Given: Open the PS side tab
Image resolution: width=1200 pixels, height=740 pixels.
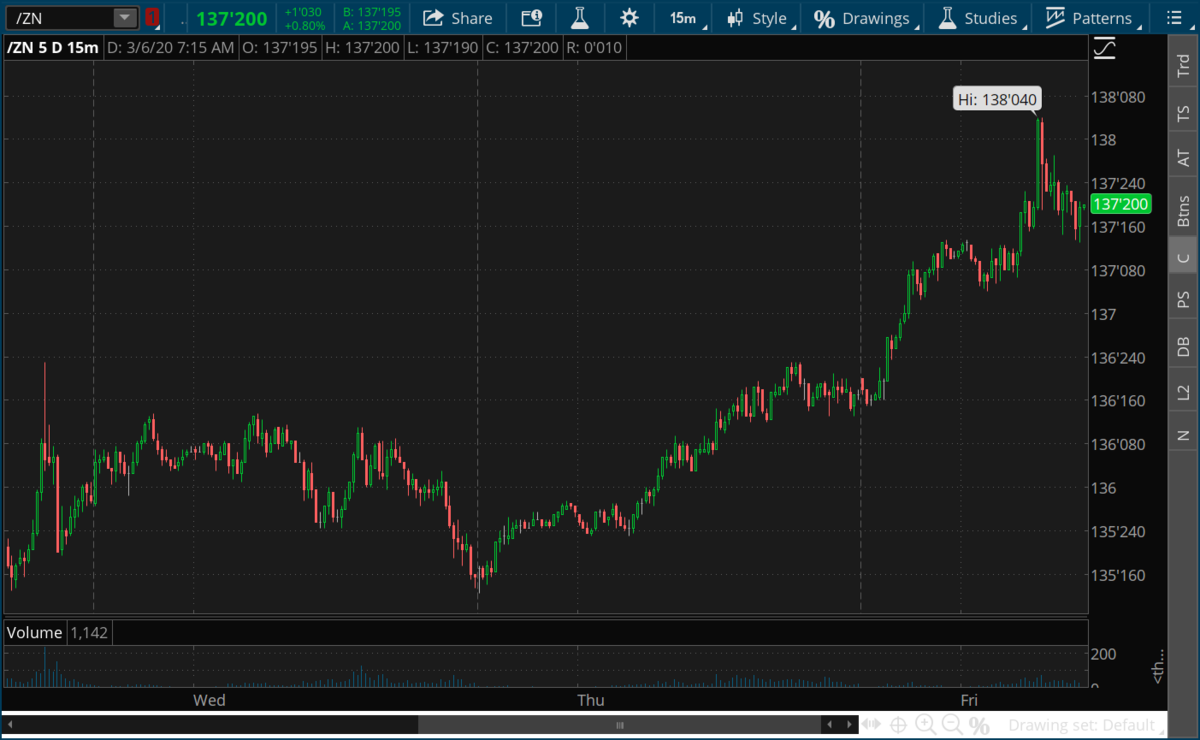Looking at the screenshot, I should (x=1183, y=299).
